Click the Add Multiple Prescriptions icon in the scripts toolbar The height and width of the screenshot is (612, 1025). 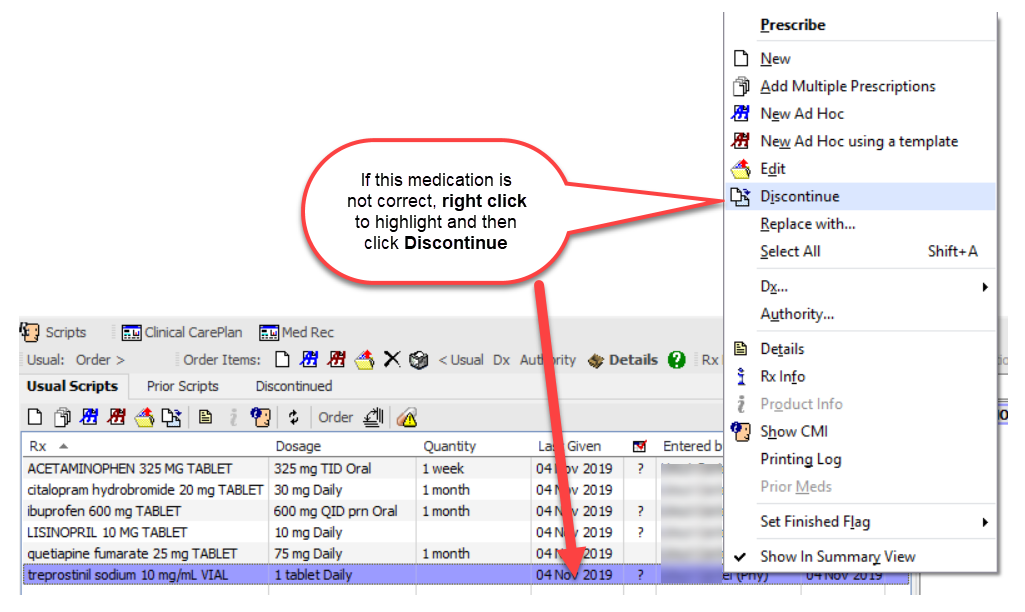pos(62,418)
